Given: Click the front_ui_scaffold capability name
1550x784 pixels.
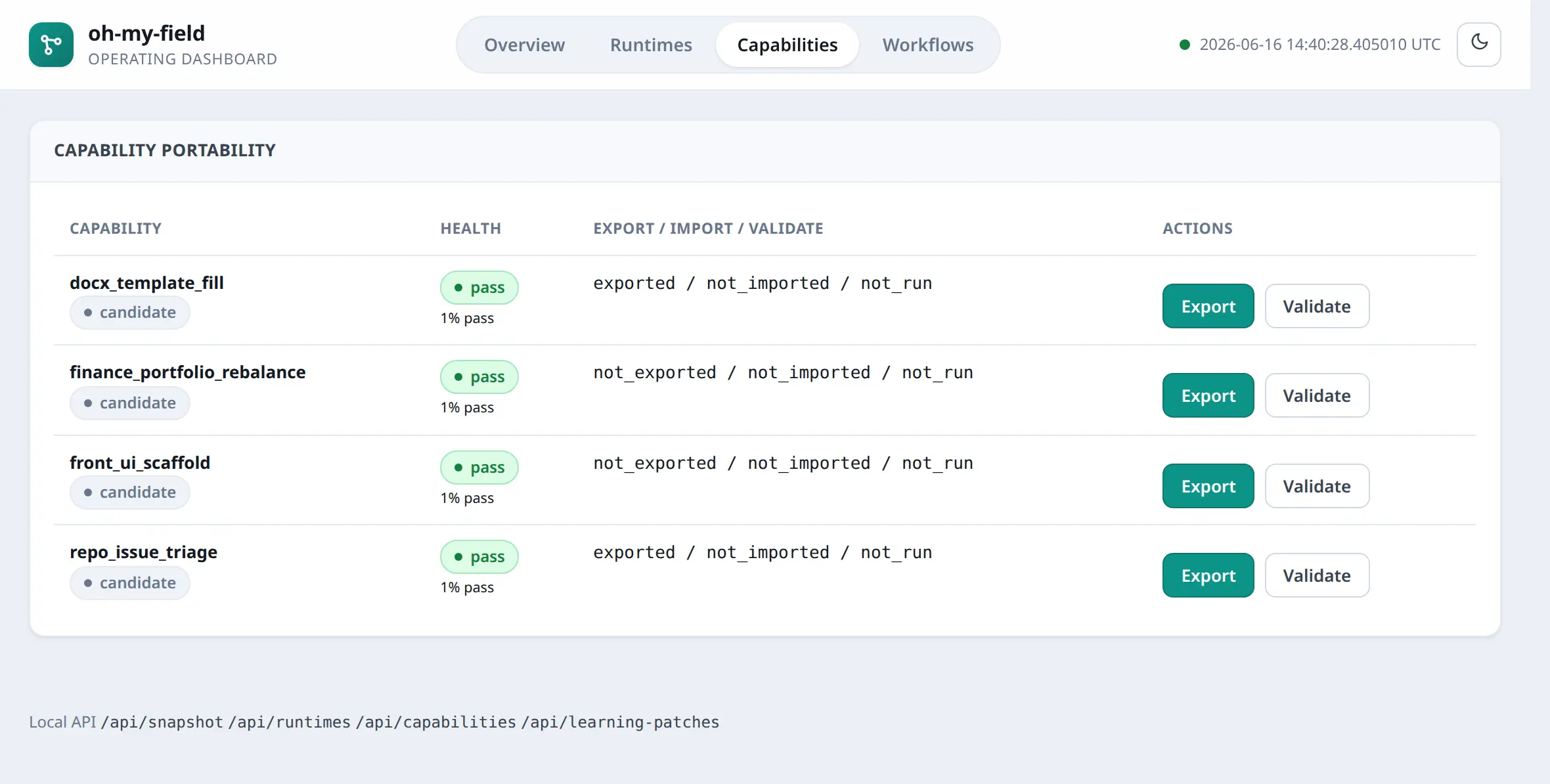Looking at the screenshot, I should 140,463.
